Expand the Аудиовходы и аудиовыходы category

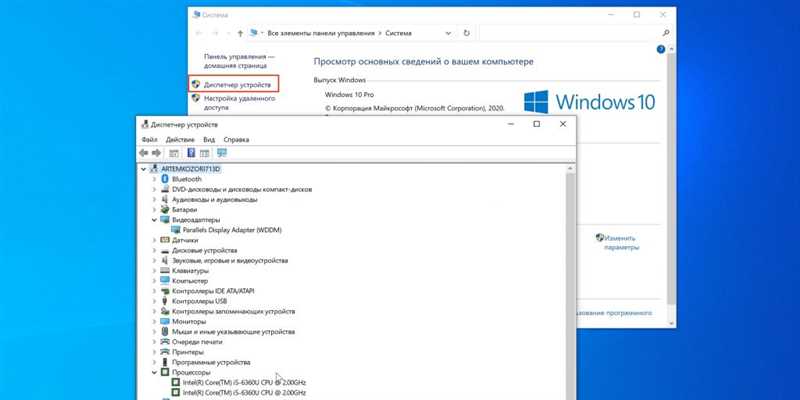pyautogui.click(x=154, y=199)
